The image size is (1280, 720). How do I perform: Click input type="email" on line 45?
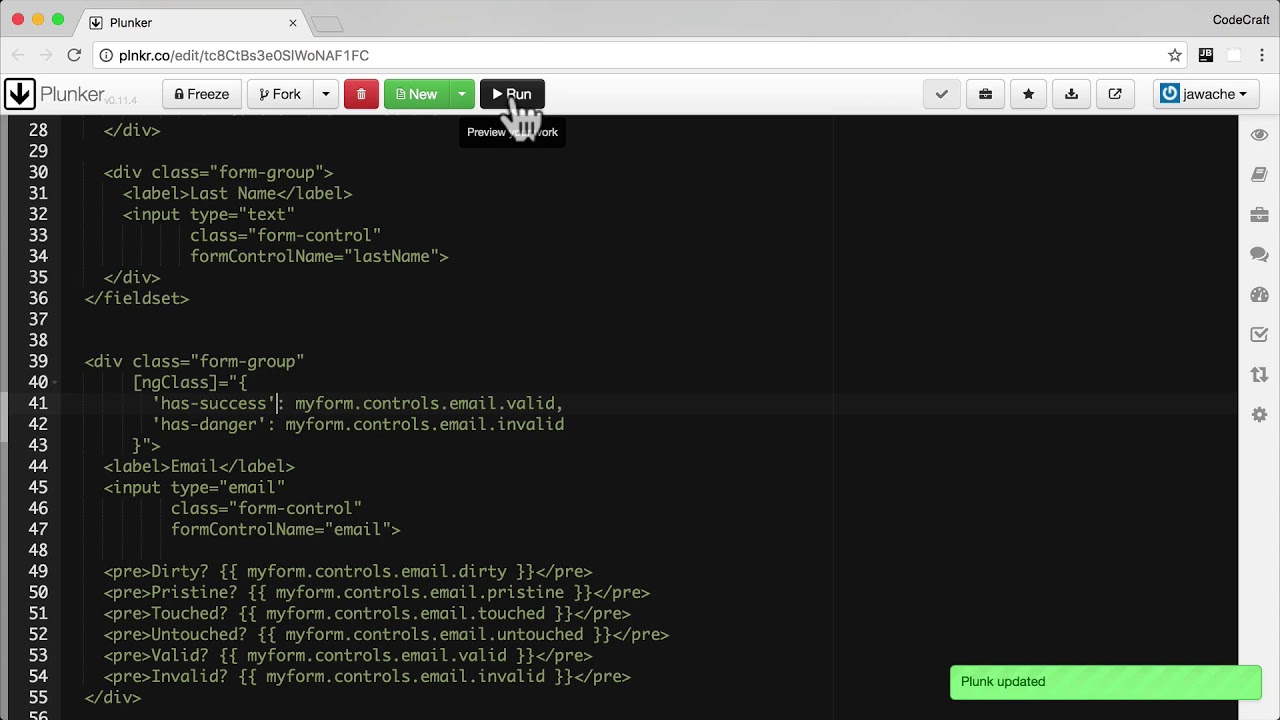click(x=194, y=487)
